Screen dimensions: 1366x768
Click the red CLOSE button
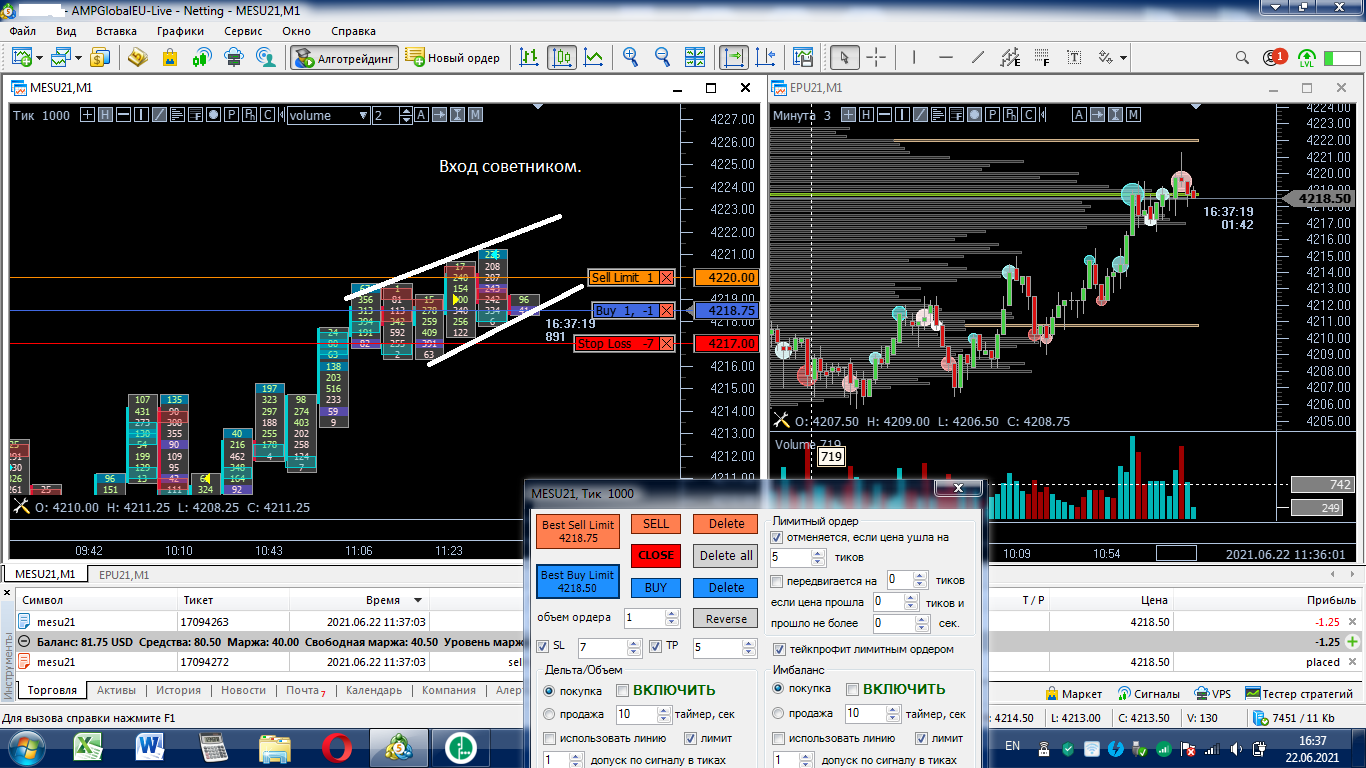656,555
